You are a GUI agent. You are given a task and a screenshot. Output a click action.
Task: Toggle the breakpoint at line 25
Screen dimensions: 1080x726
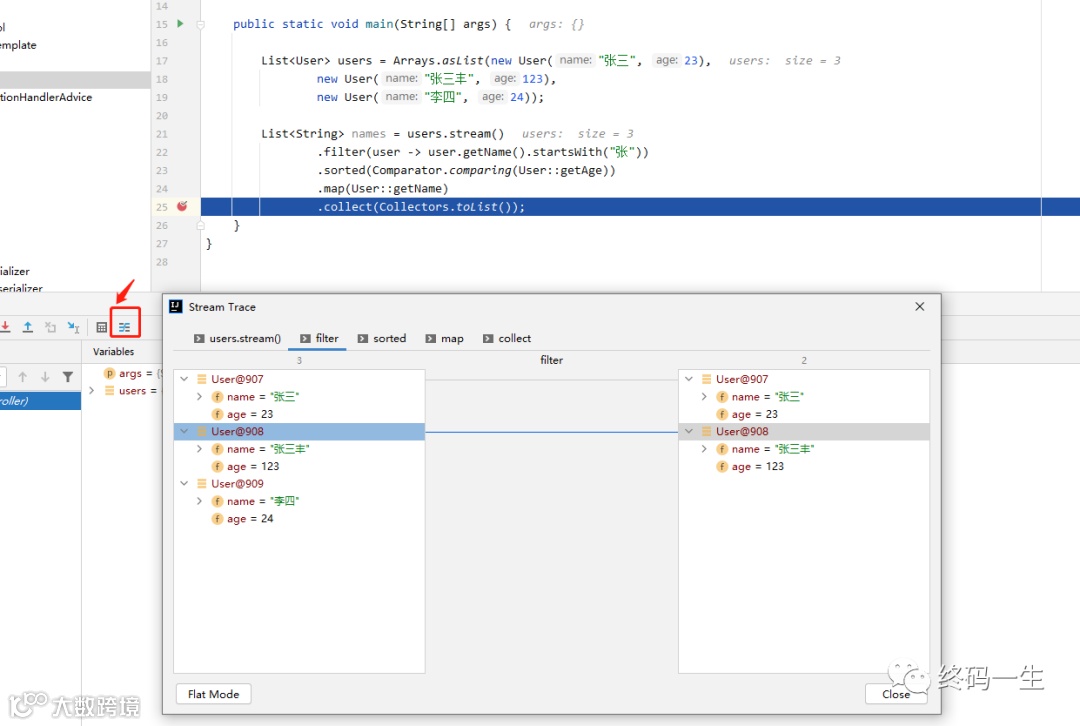click(x=182, y=206)
